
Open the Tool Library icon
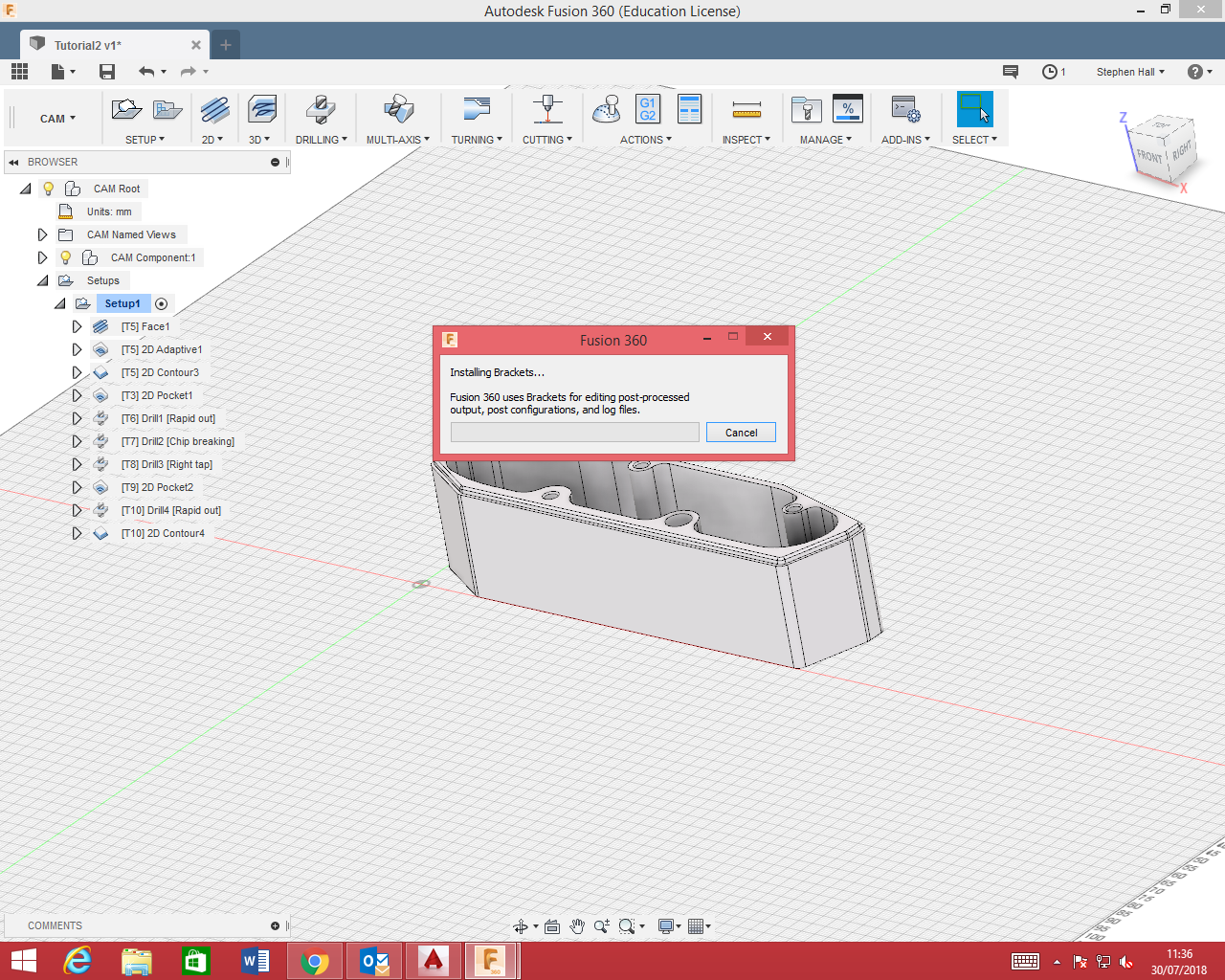807,110
